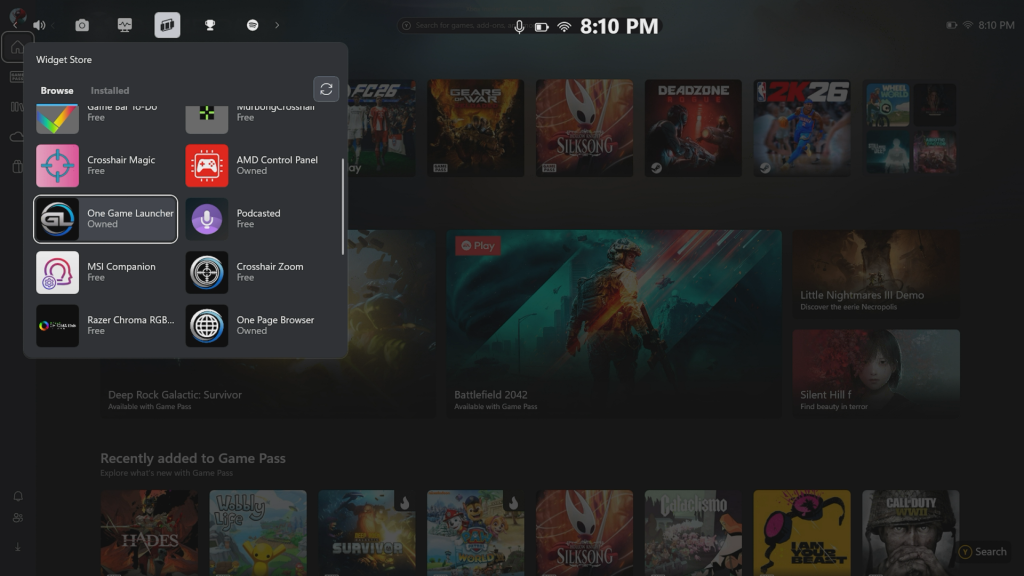Open the Achievements trophy widget

point(210,25)
